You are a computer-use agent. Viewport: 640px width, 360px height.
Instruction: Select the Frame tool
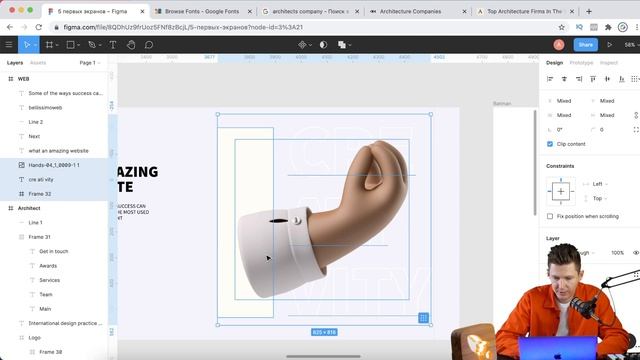click(49, 44)
